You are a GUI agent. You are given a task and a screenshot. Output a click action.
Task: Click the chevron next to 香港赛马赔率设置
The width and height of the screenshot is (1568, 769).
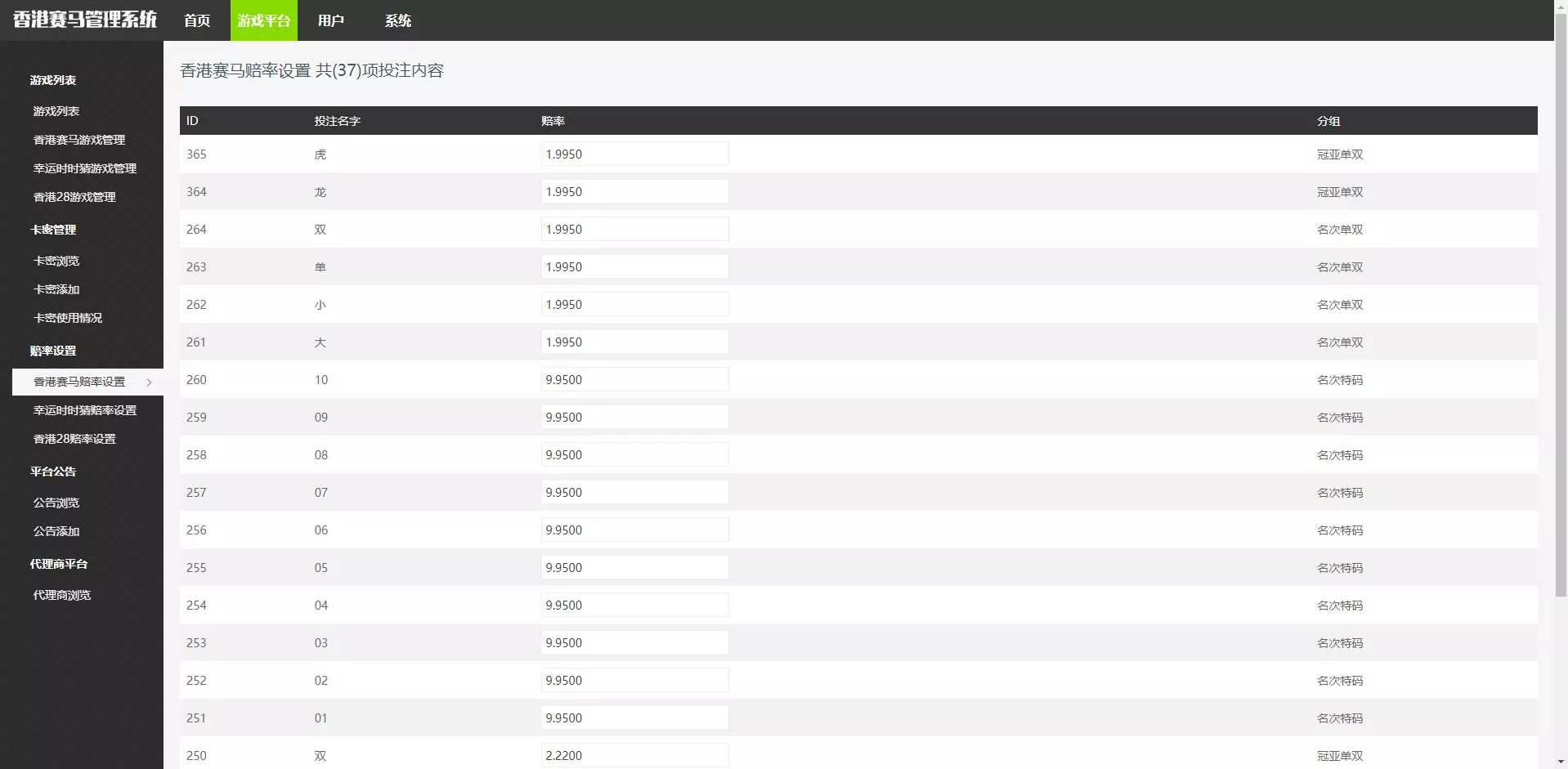pyautogui.click(x=149, y=382)
